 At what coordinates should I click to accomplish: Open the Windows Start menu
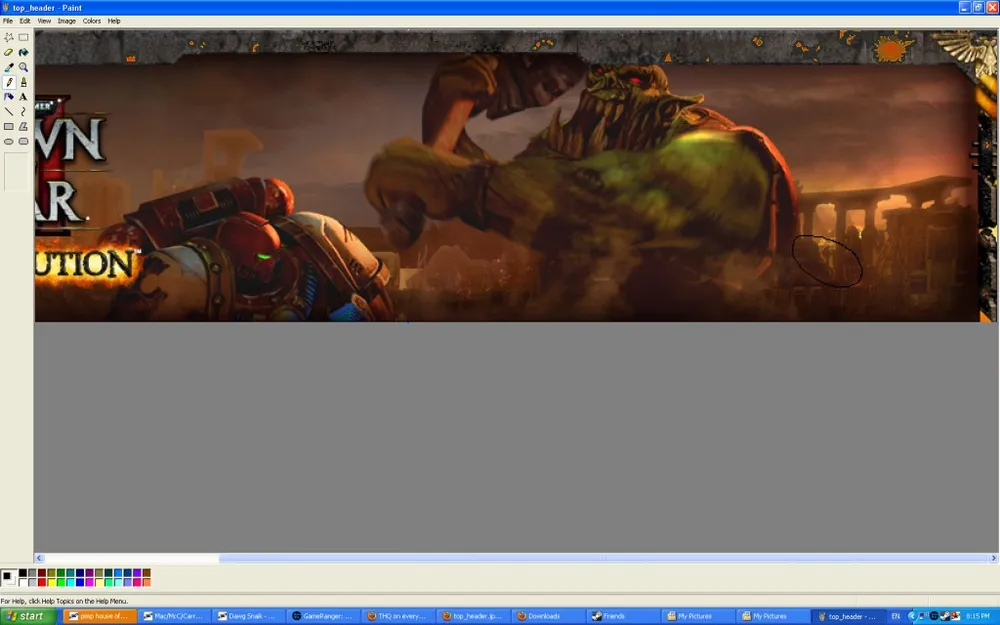(29, 616)
